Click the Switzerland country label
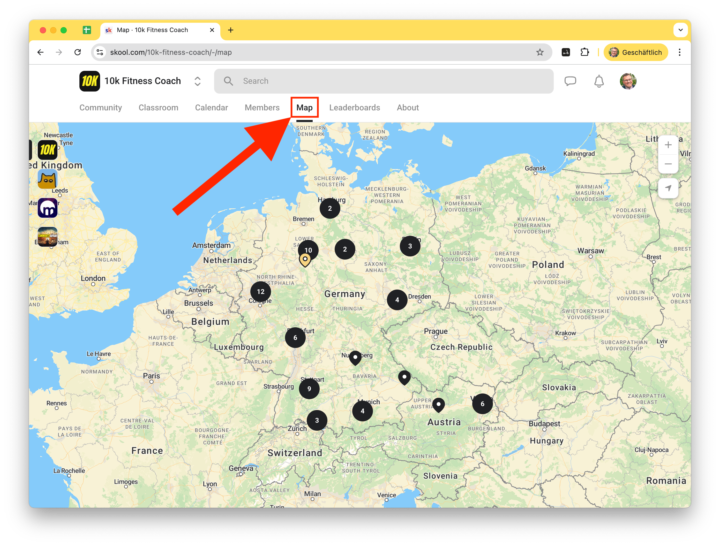Image resolution: width=720 pixels, height=546 pixels. (295, 453)
